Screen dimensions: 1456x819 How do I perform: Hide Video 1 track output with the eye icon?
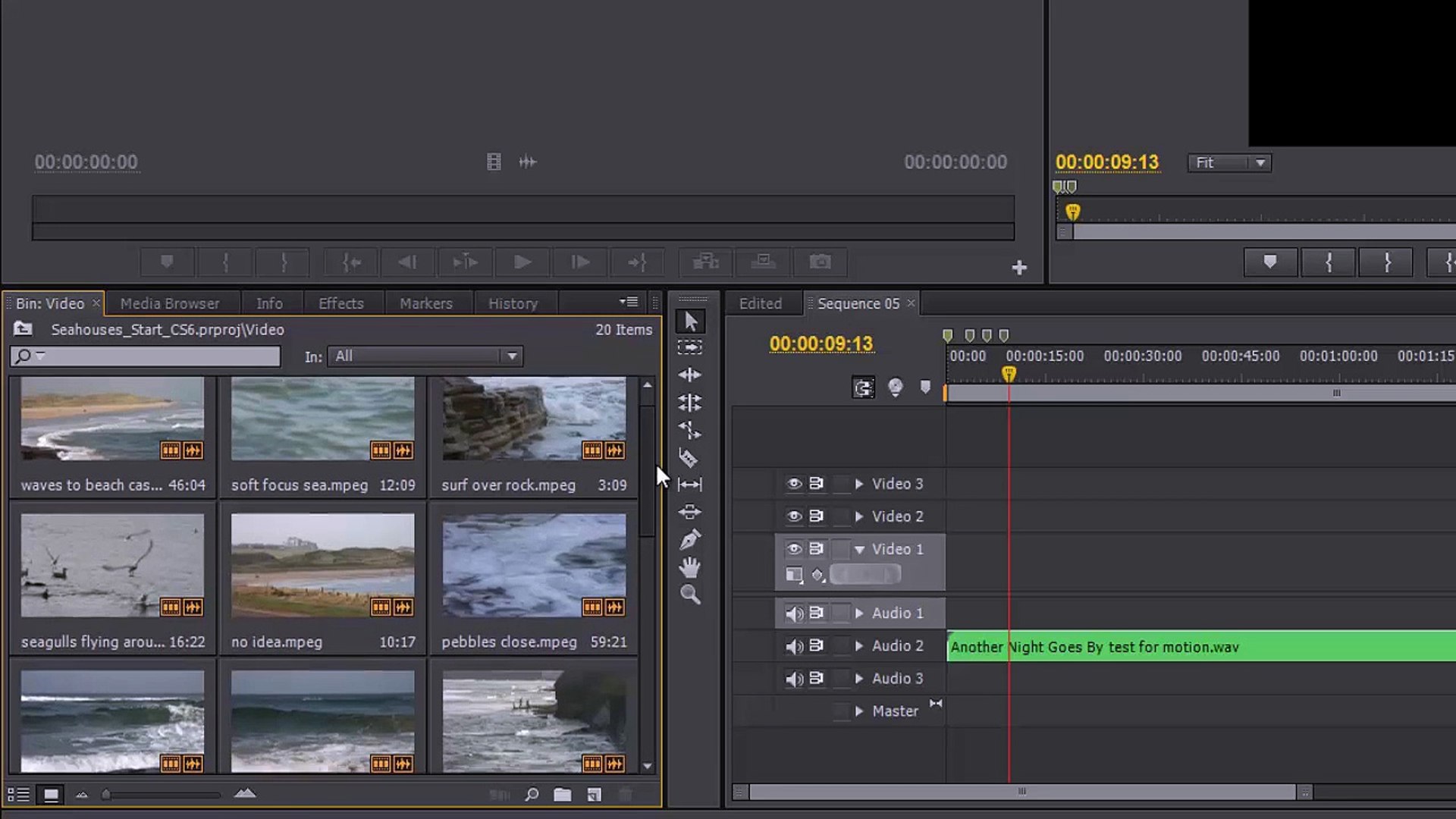[793, 549]
